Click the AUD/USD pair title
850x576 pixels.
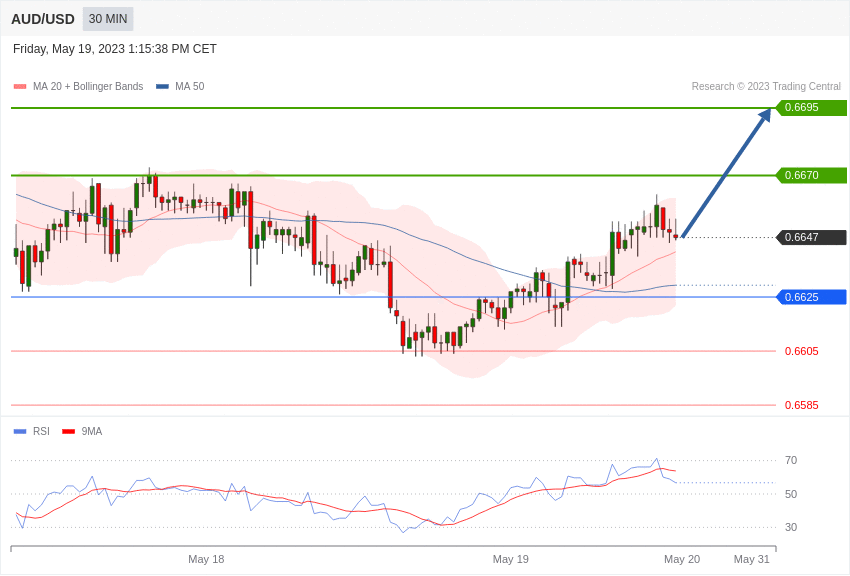(x=43, y=20)
